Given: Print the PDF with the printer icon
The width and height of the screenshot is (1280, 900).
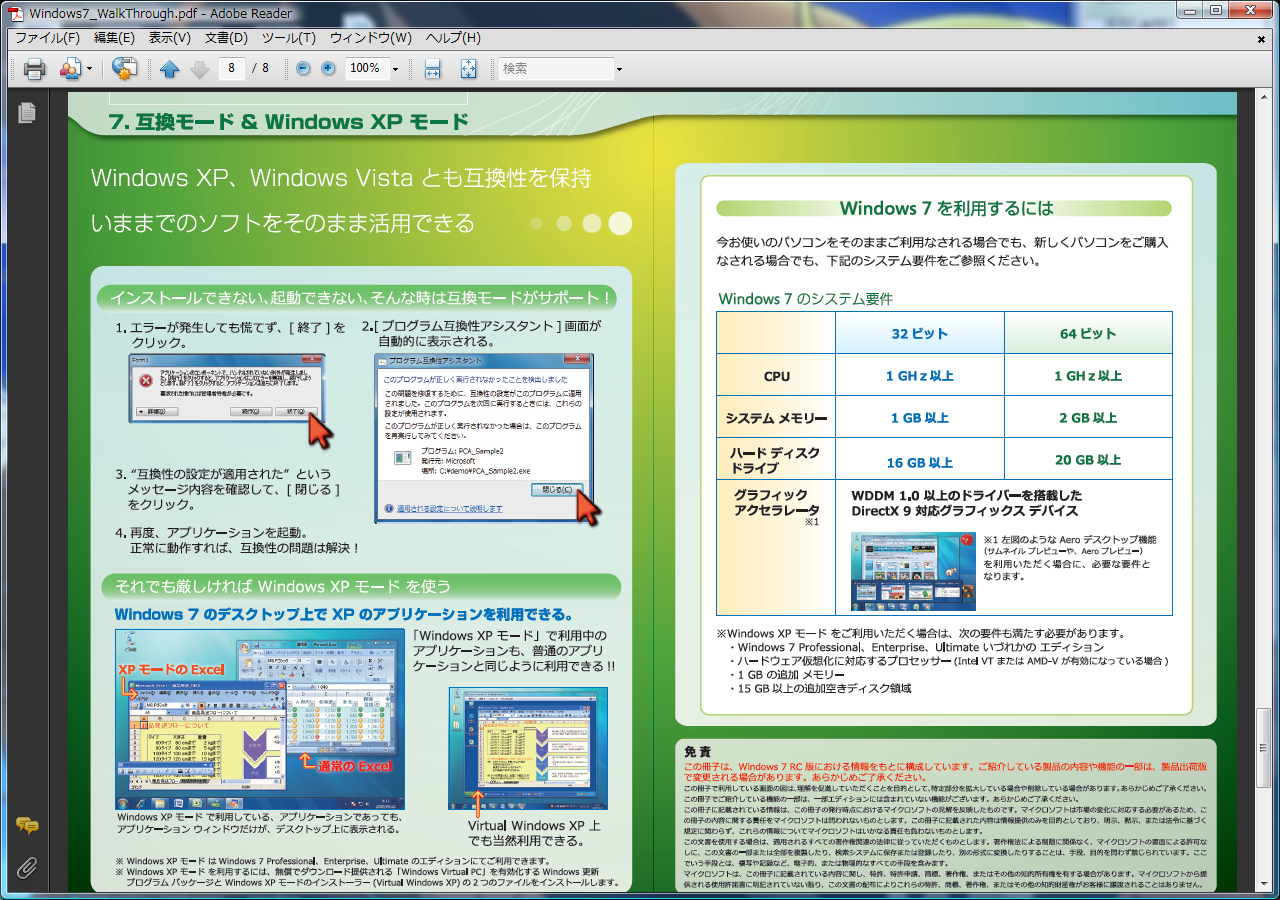Looking at the screenshot, I should 34,69.
